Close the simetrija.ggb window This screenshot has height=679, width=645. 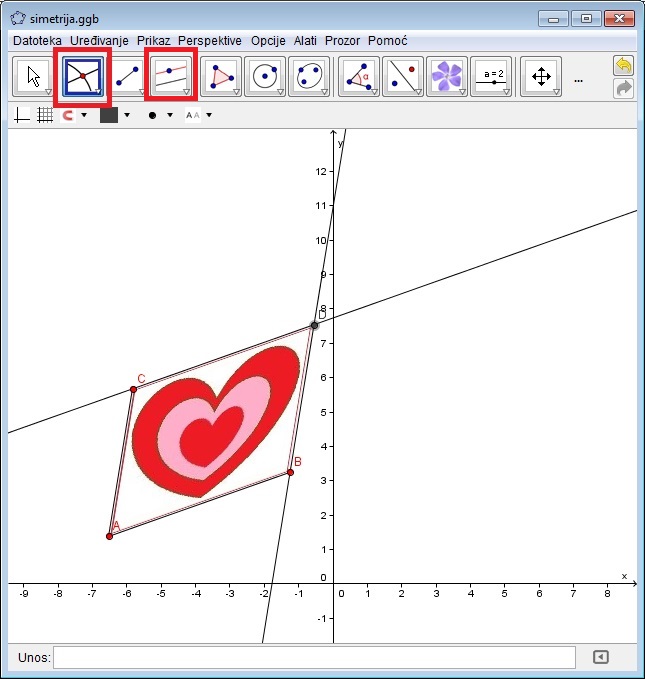pyautogui.click(x=619, y=19)
